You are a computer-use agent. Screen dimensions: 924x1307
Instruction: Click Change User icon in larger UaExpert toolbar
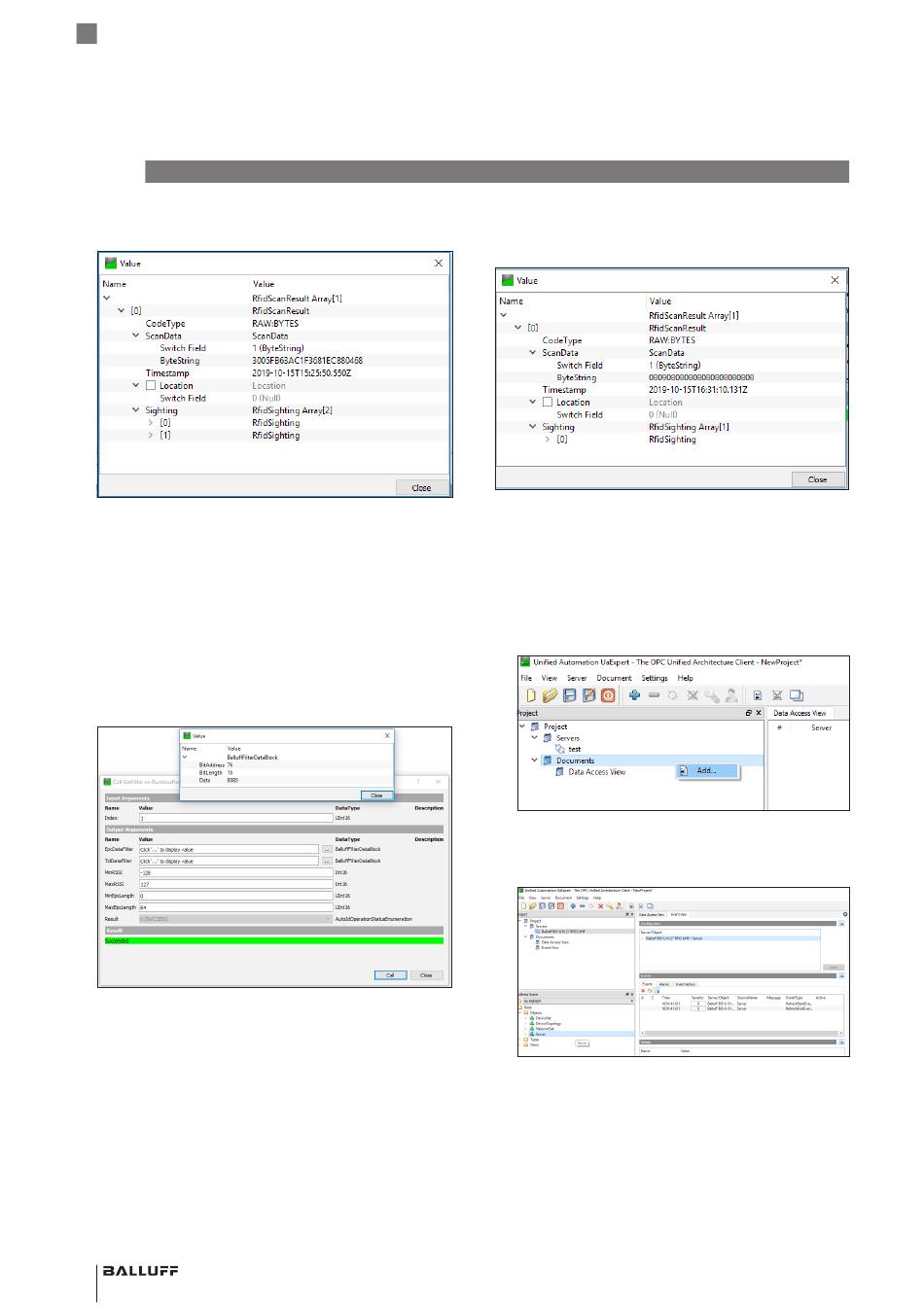(731, 695)
